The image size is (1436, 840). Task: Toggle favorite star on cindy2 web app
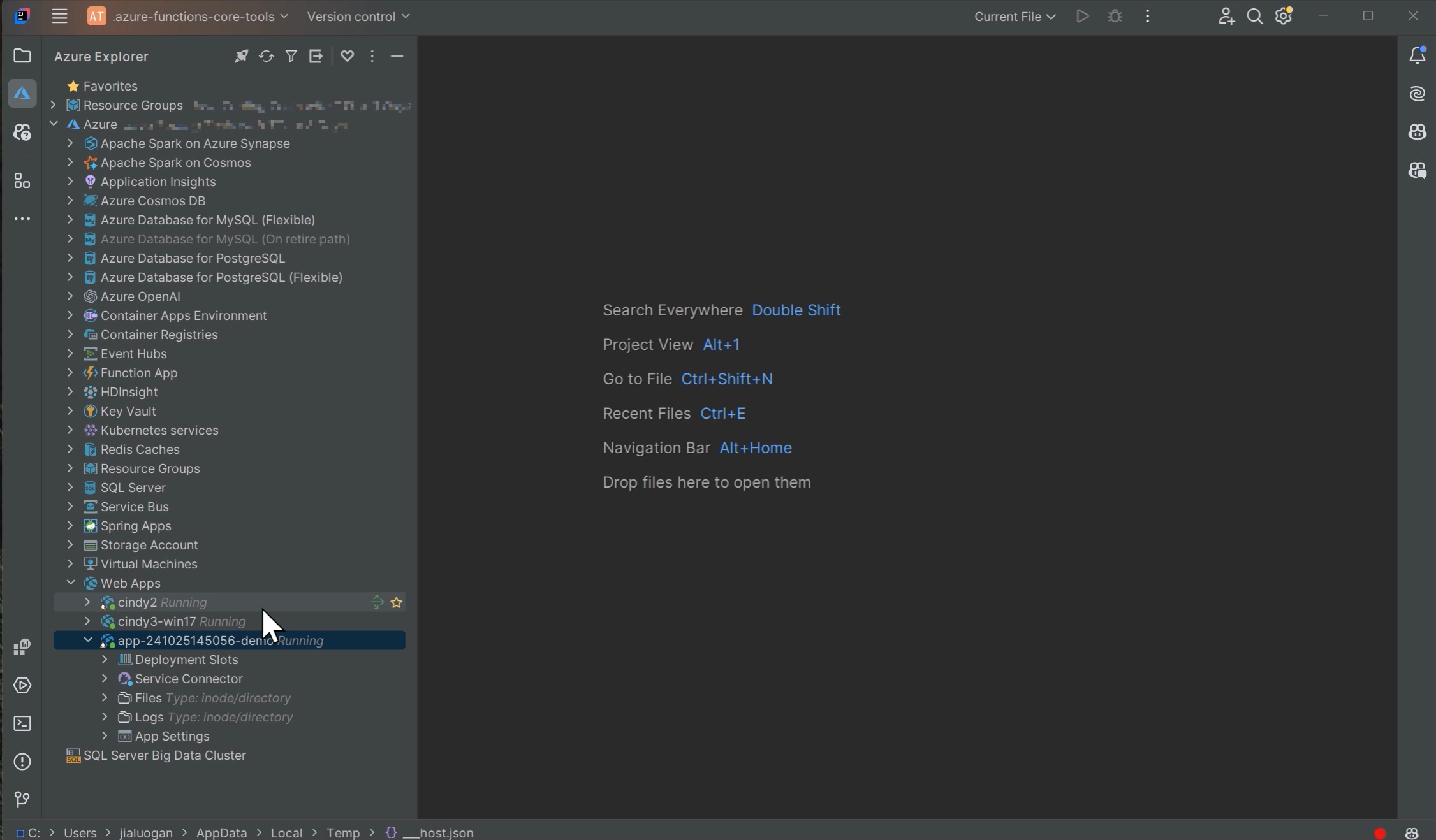click(397, 602)
